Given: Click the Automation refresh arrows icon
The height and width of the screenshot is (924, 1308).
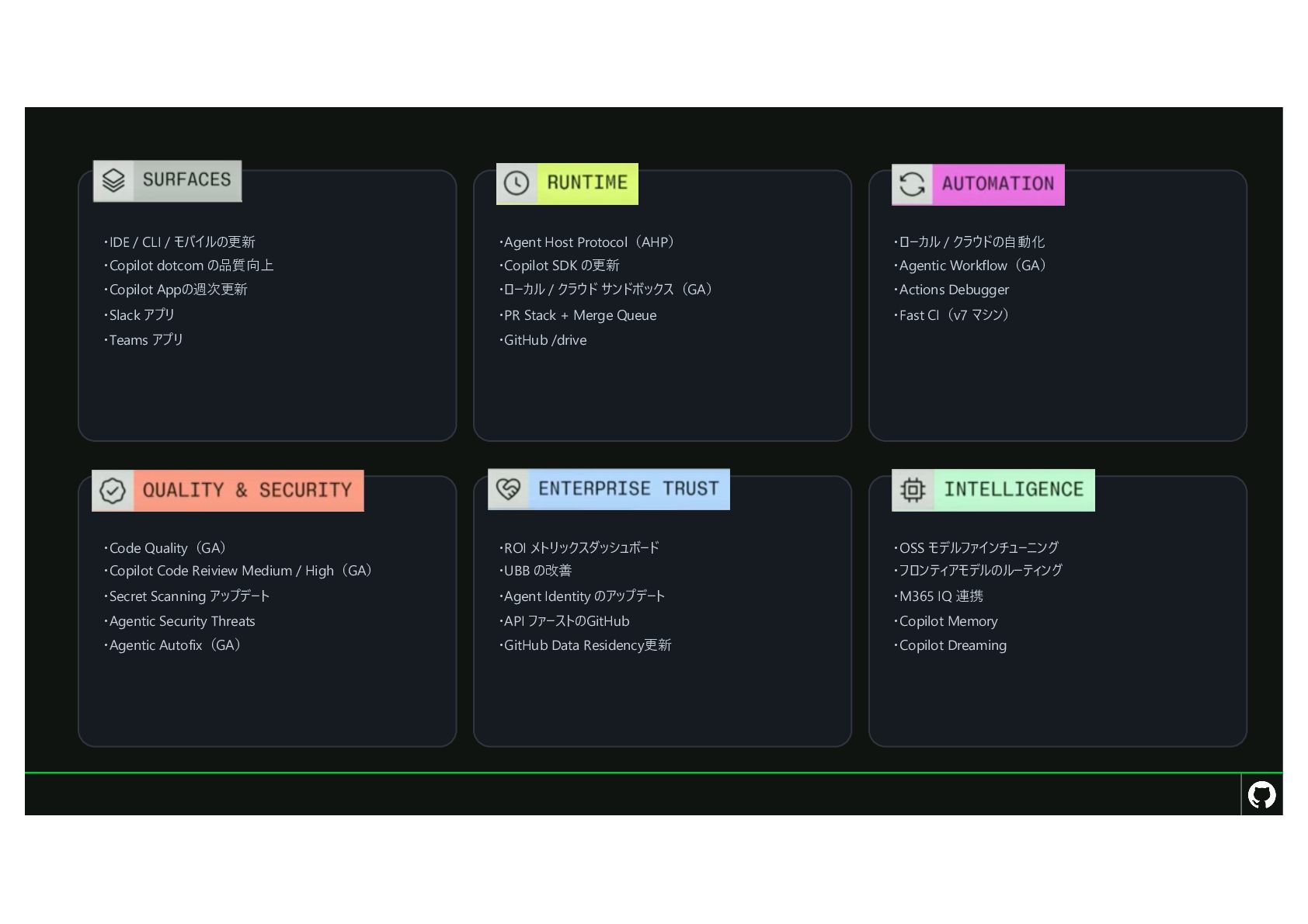Looking at the screenshot, I should (x=912, y=184).
